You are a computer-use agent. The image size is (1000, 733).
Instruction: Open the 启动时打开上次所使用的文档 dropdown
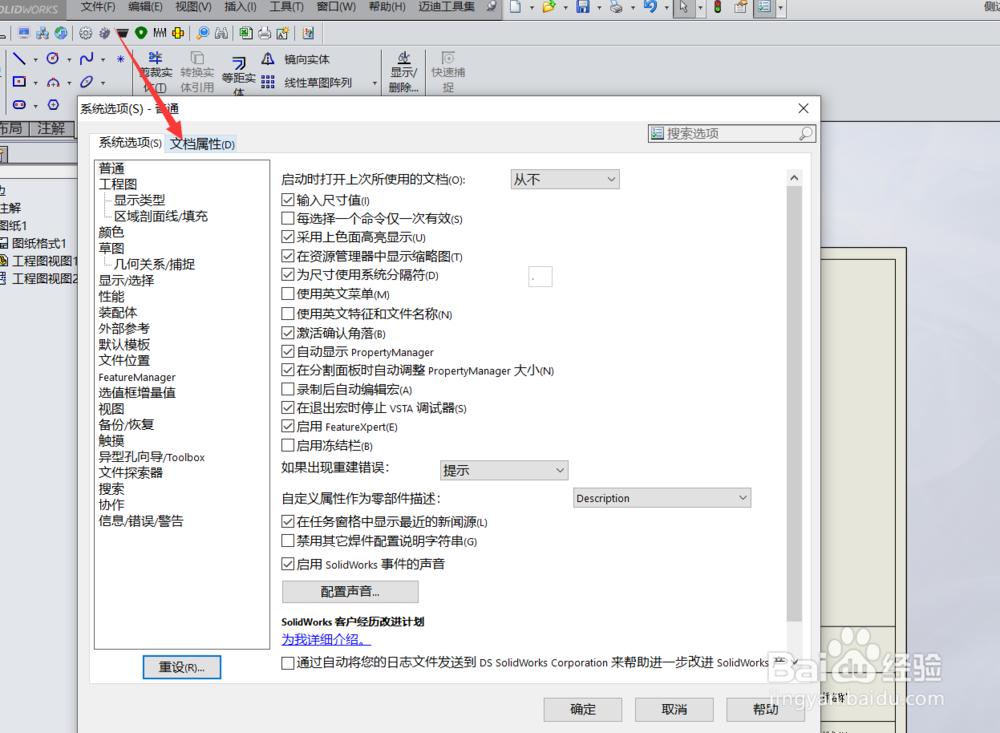coord(565,179)
